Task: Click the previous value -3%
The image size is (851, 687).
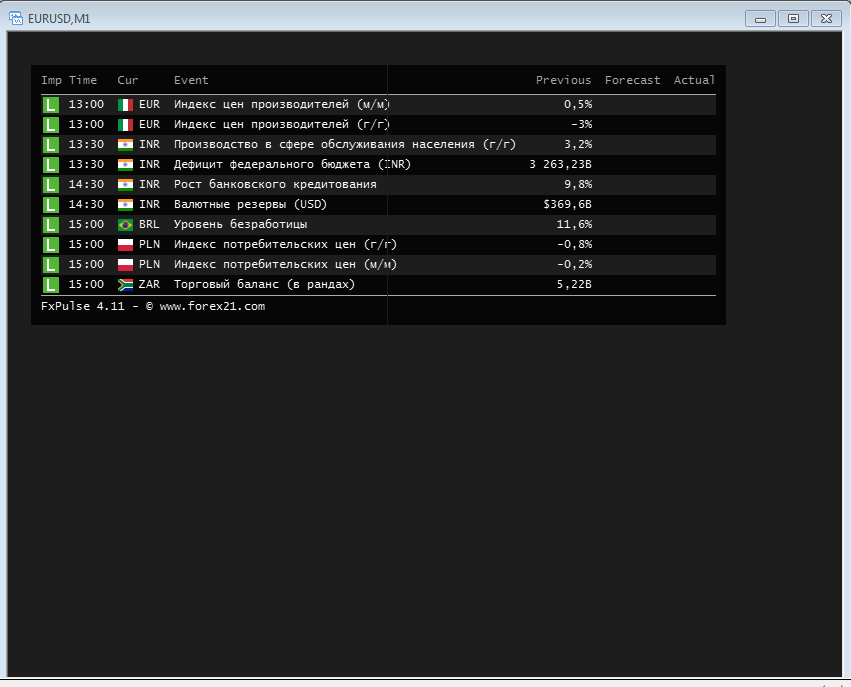Action: coord(581,124)
